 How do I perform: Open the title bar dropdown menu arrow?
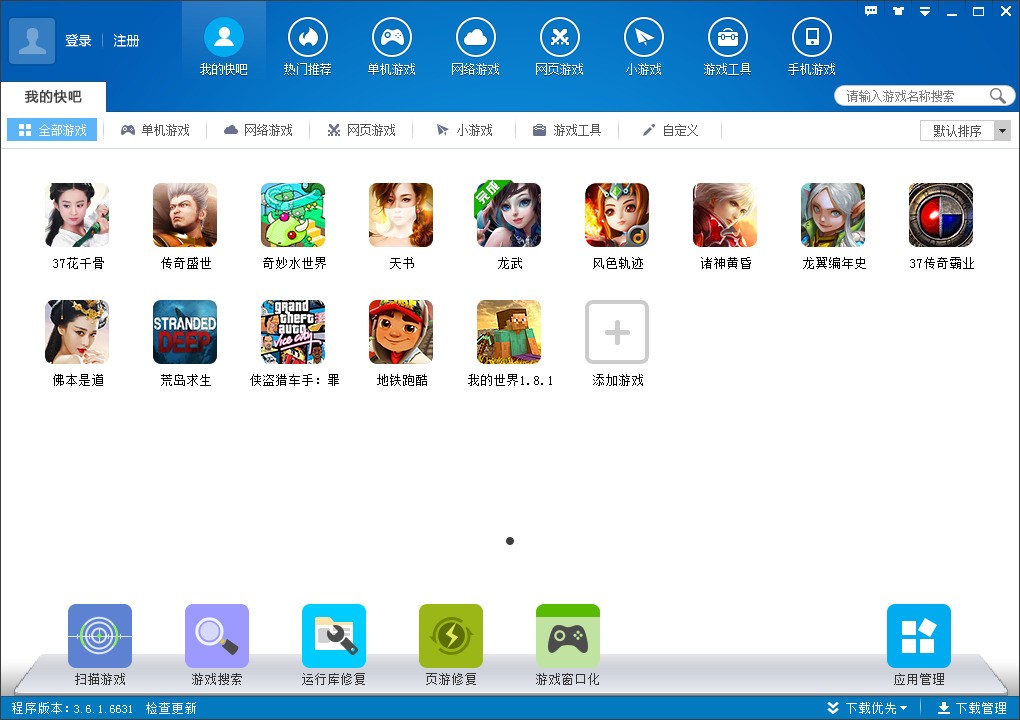click(x=926, y=12)
